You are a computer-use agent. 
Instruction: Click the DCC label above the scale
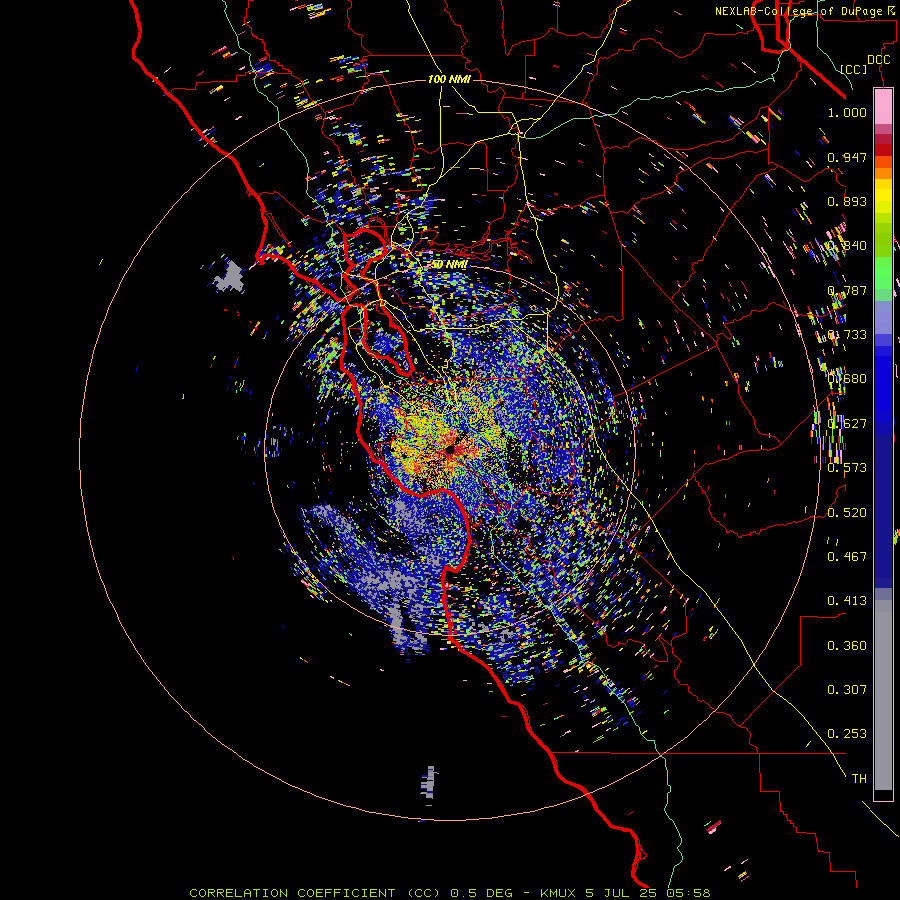pos(879,60)
